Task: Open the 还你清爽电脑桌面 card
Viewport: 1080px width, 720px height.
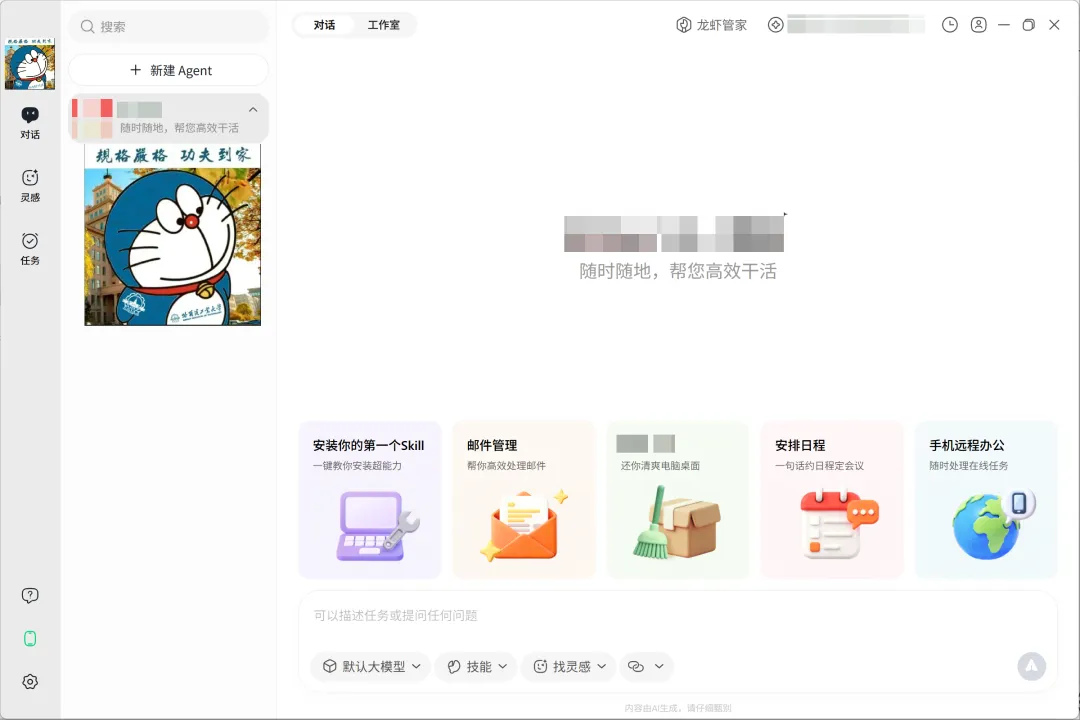Action: pos(678,500)
